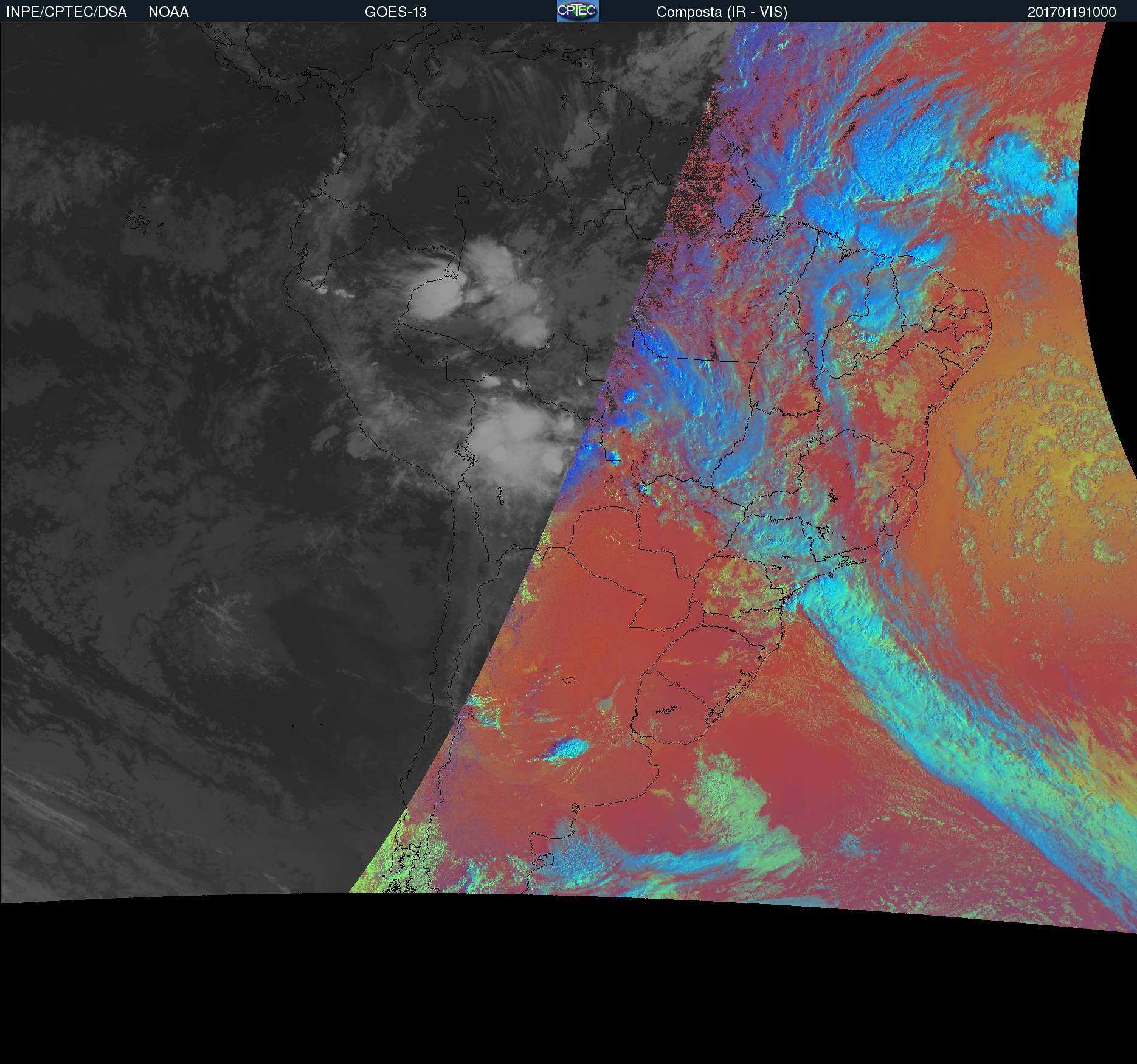This screenshot has height=1064, width=1137.
Task: Click the NOAA label in the header
Action: click(x=168, y=12)
